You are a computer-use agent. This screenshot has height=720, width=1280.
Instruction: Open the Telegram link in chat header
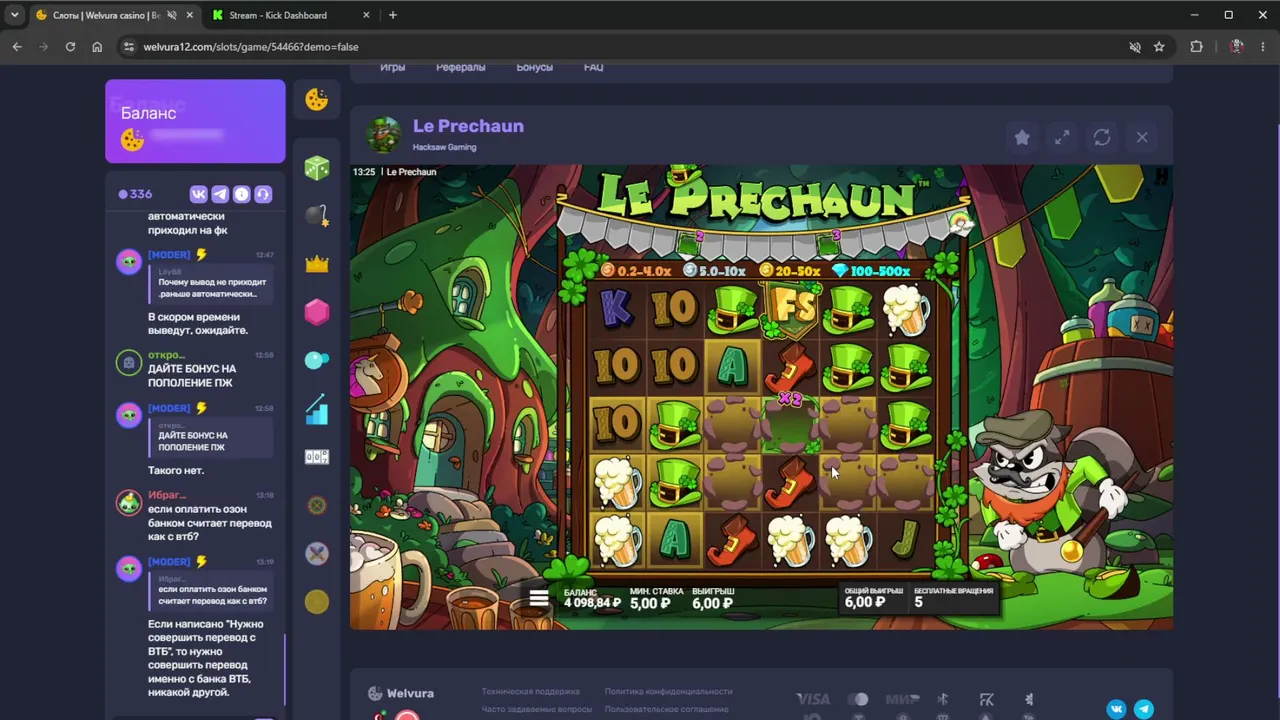tap(220, 194)
